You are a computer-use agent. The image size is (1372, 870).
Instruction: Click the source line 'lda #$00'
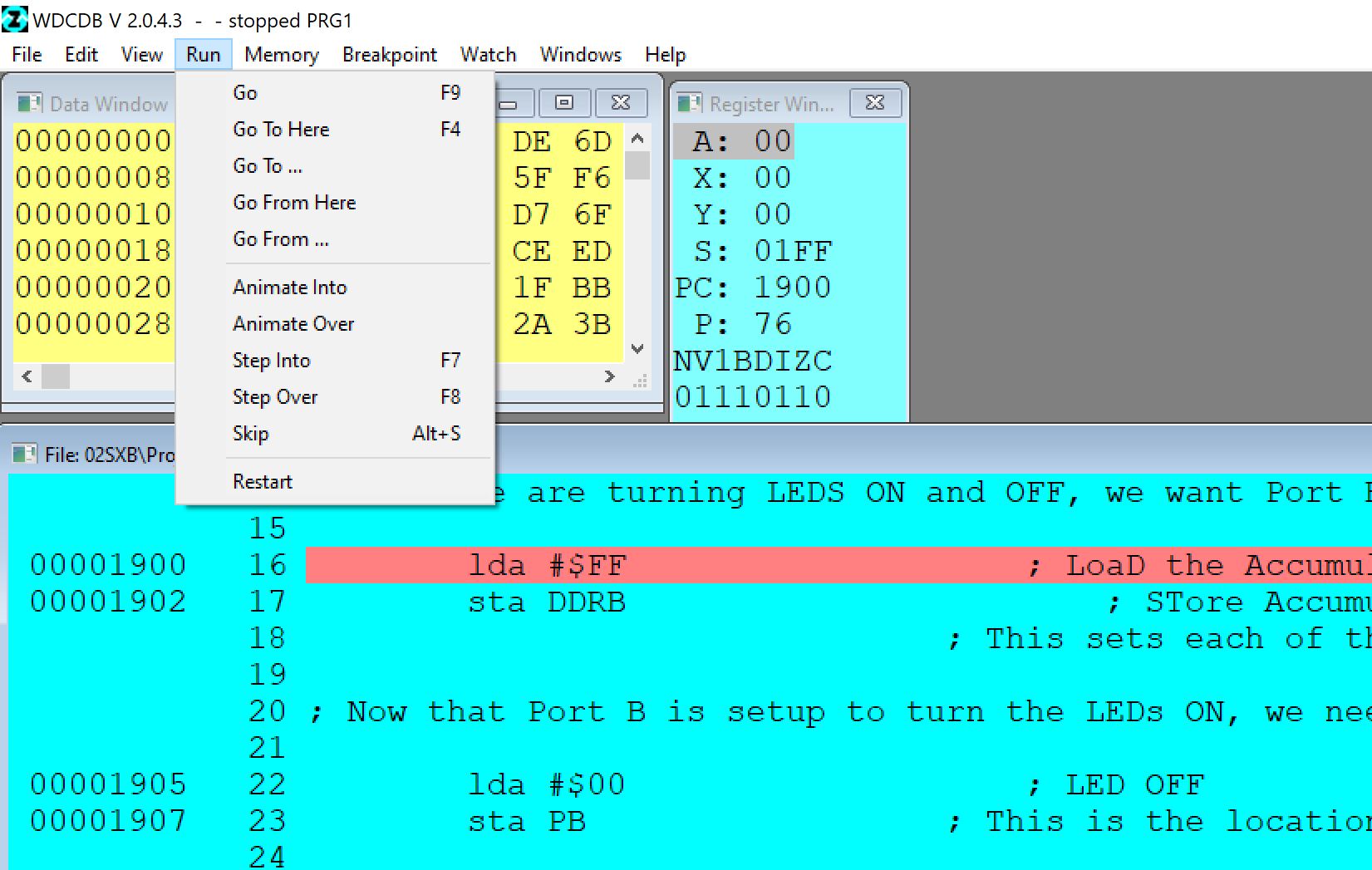point(547,784)
